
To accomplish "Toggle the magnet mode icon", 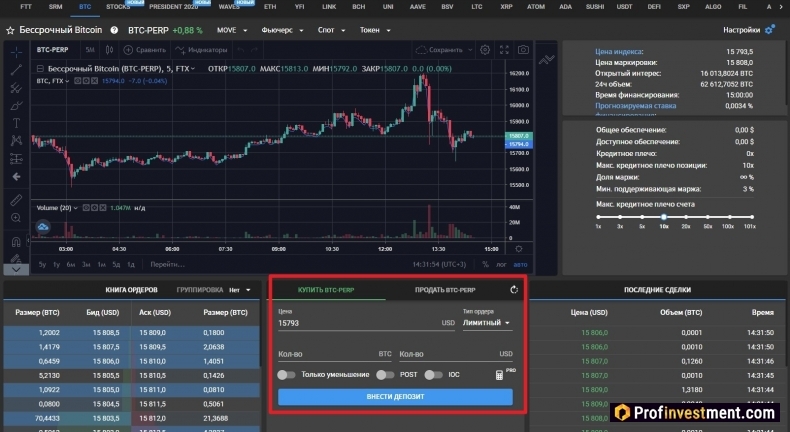I will (16, 242).
